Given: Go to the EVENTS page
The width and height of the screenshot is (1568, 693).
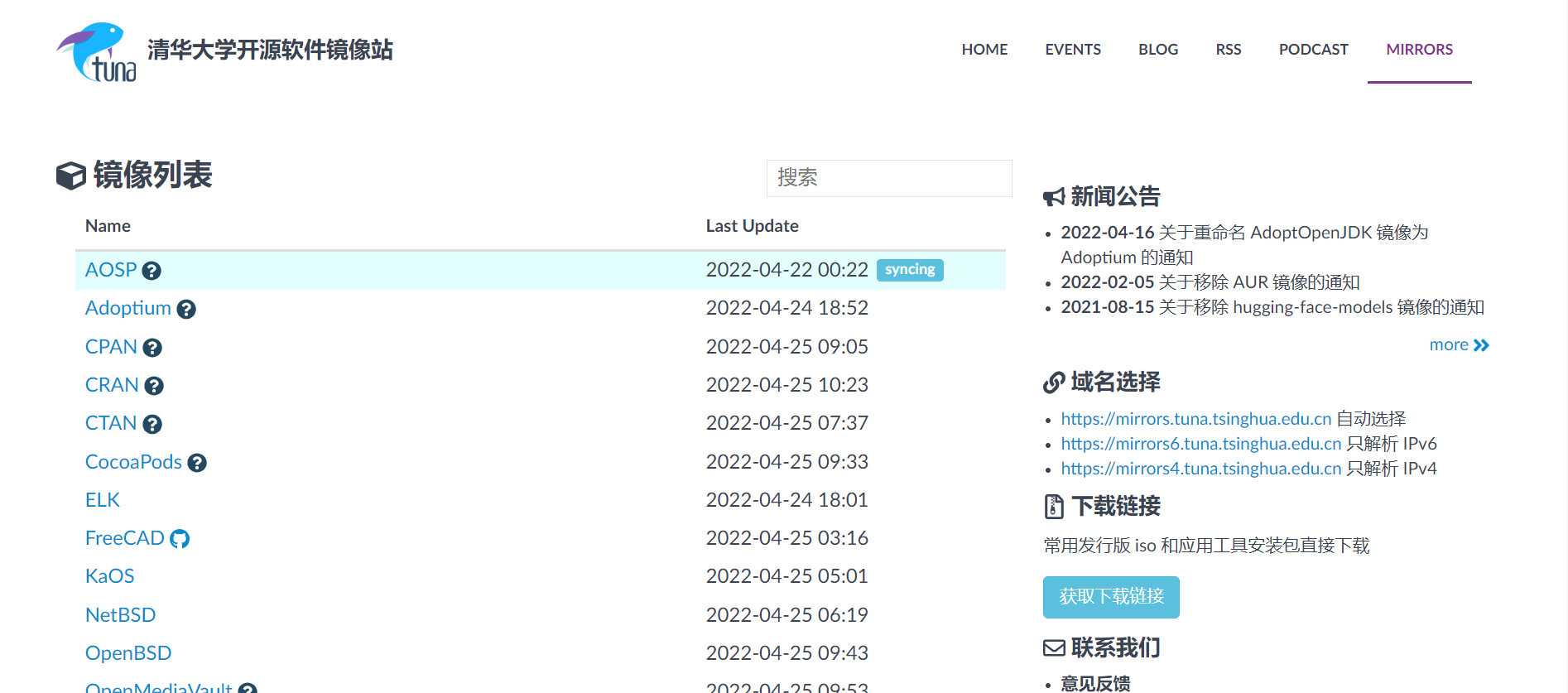Looking at the screenshot, I should [1072, 50].
